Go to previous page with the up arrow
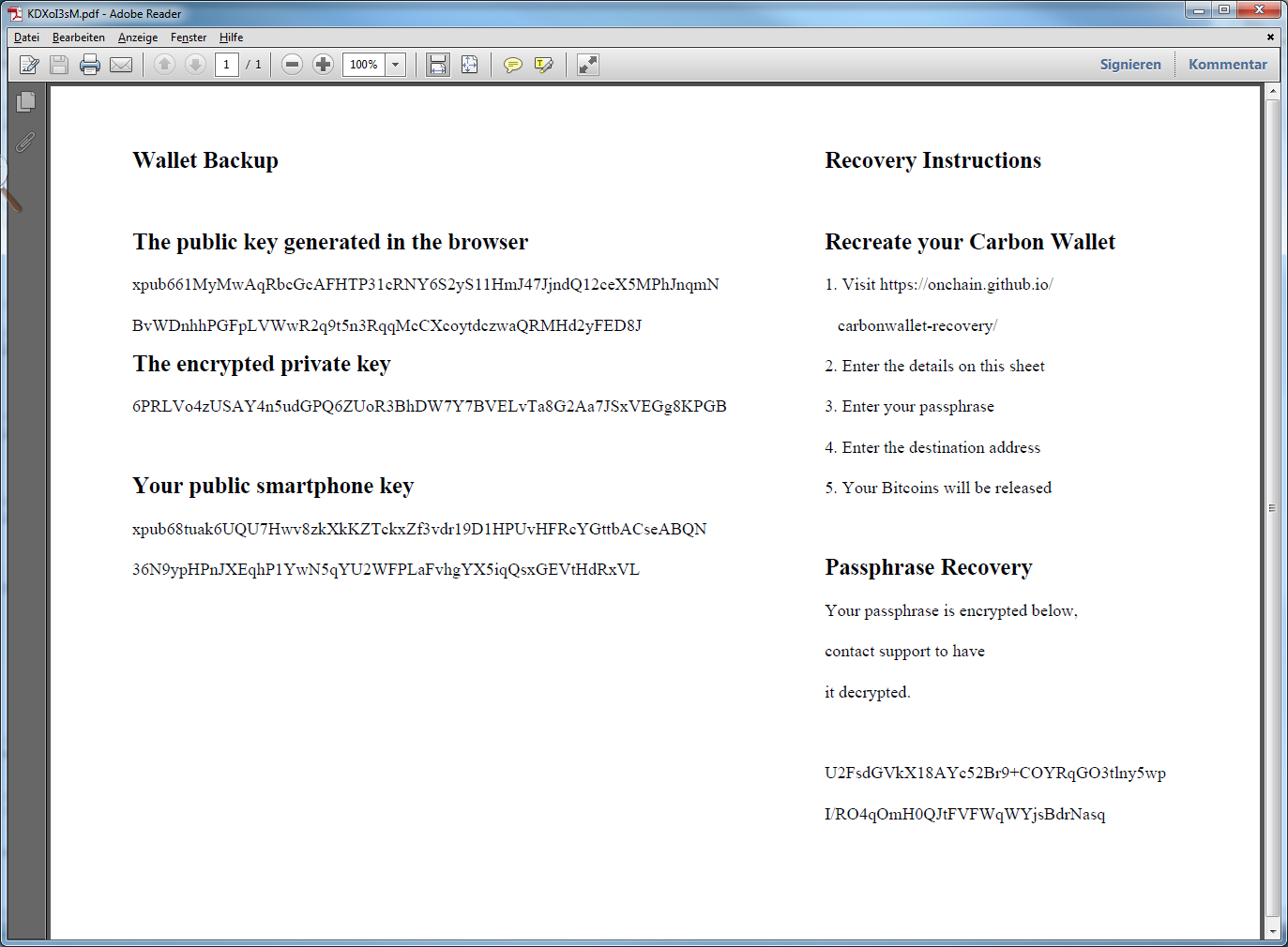The image size is (1288, 947). tap(164, 65)
